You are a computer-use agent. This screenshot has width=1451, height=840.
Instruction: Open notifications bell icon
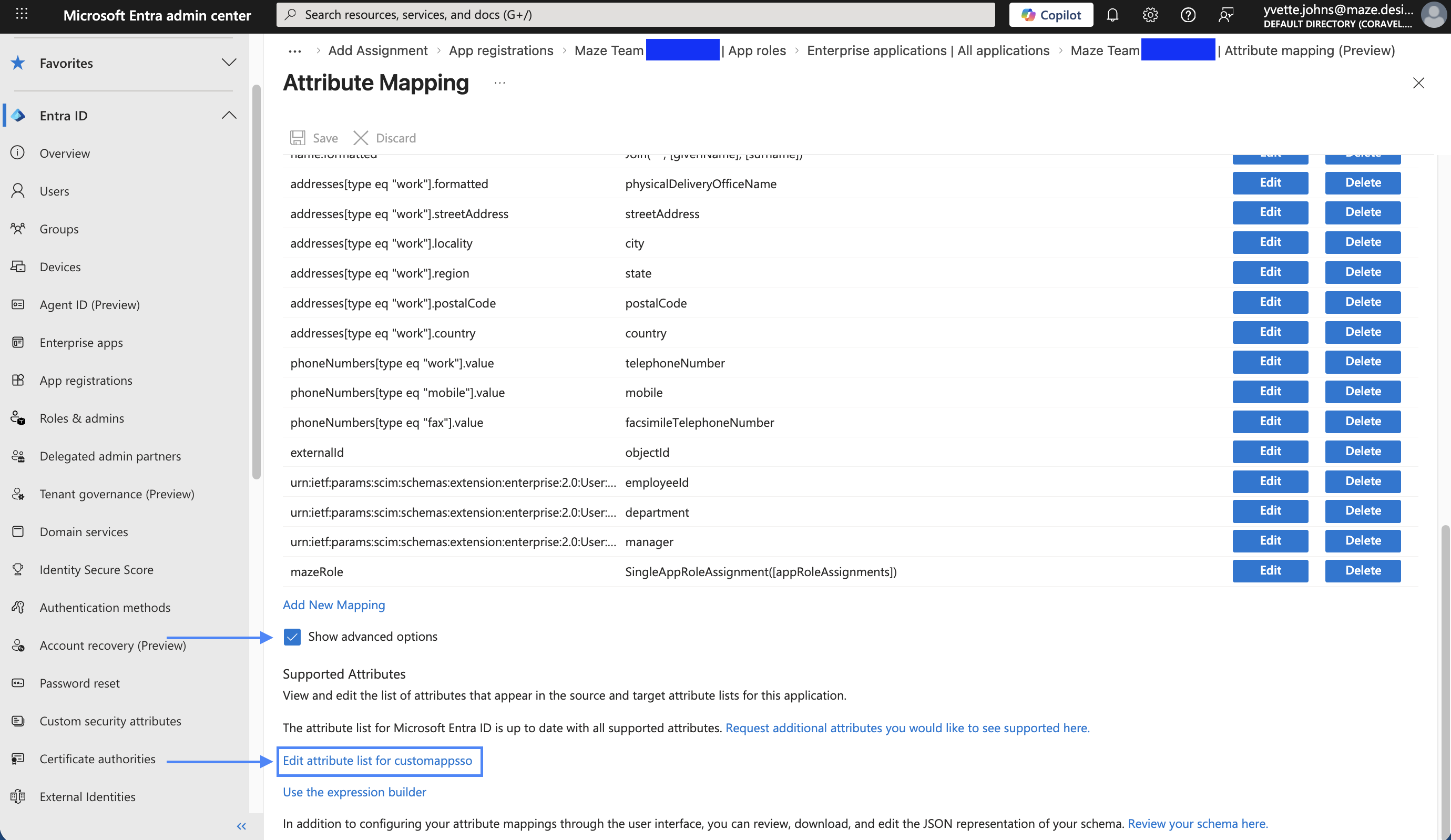coord(1112,15)
